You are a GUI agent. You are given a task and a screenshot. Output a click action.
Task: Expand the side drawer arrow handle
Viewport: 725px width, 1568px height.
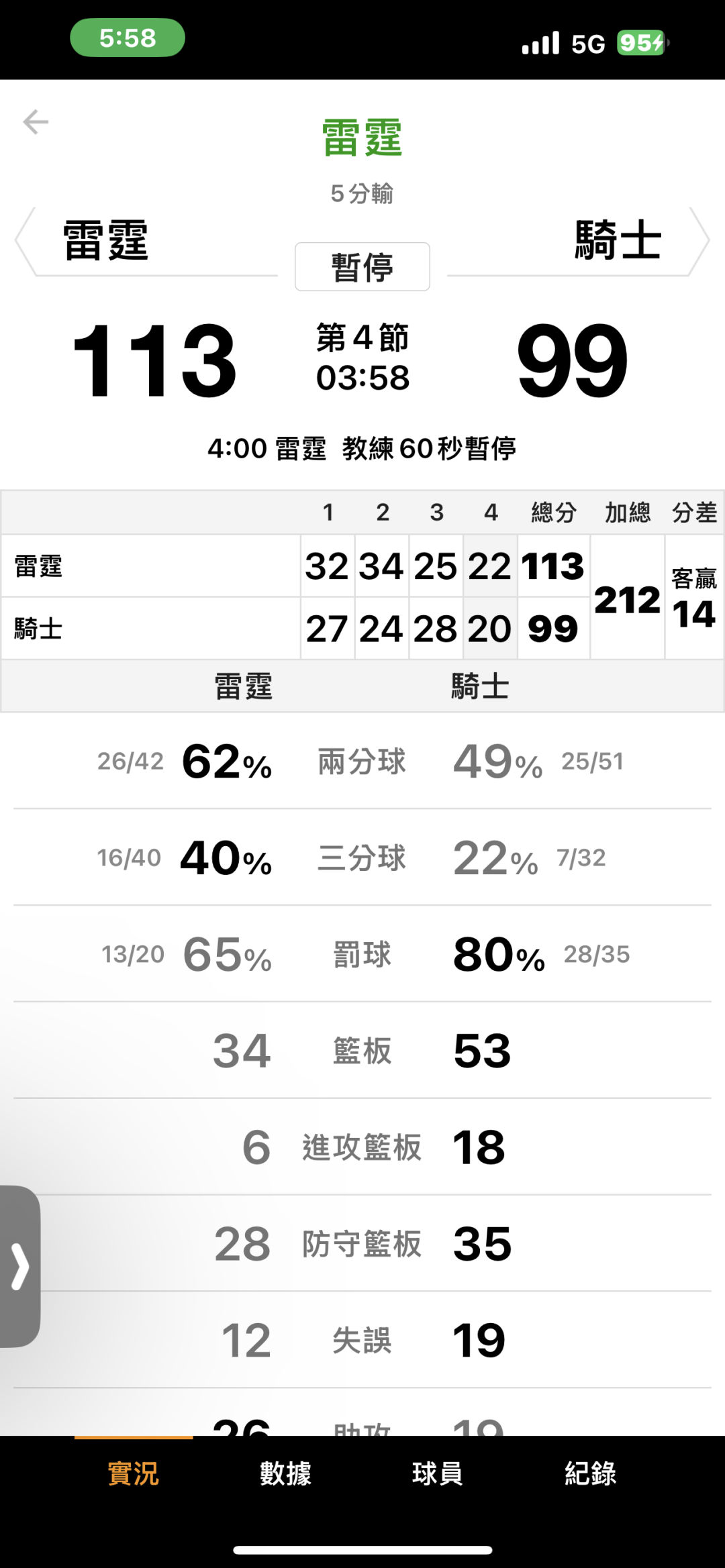click(20, 1267)
